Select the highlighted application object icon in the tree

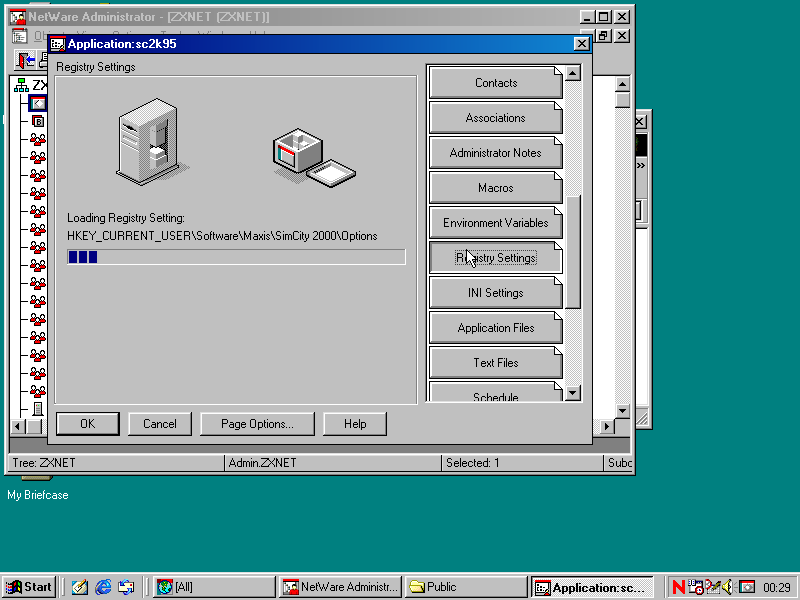pos(38,104)
